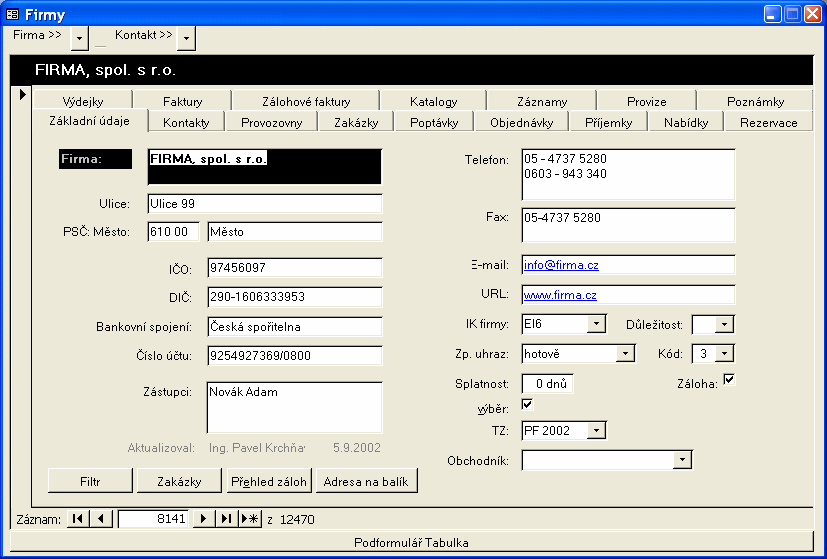
Task: Go to the first record
Action: pyautogui.click(x=77, y=519)
